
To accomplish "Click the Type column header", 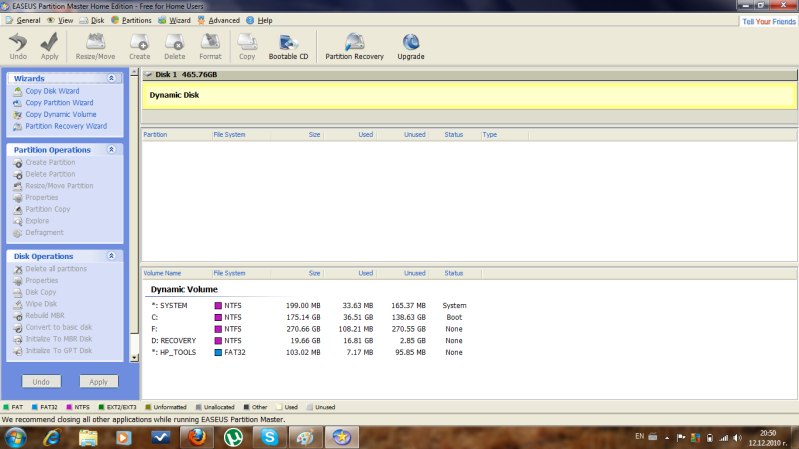I will [504, 135].
